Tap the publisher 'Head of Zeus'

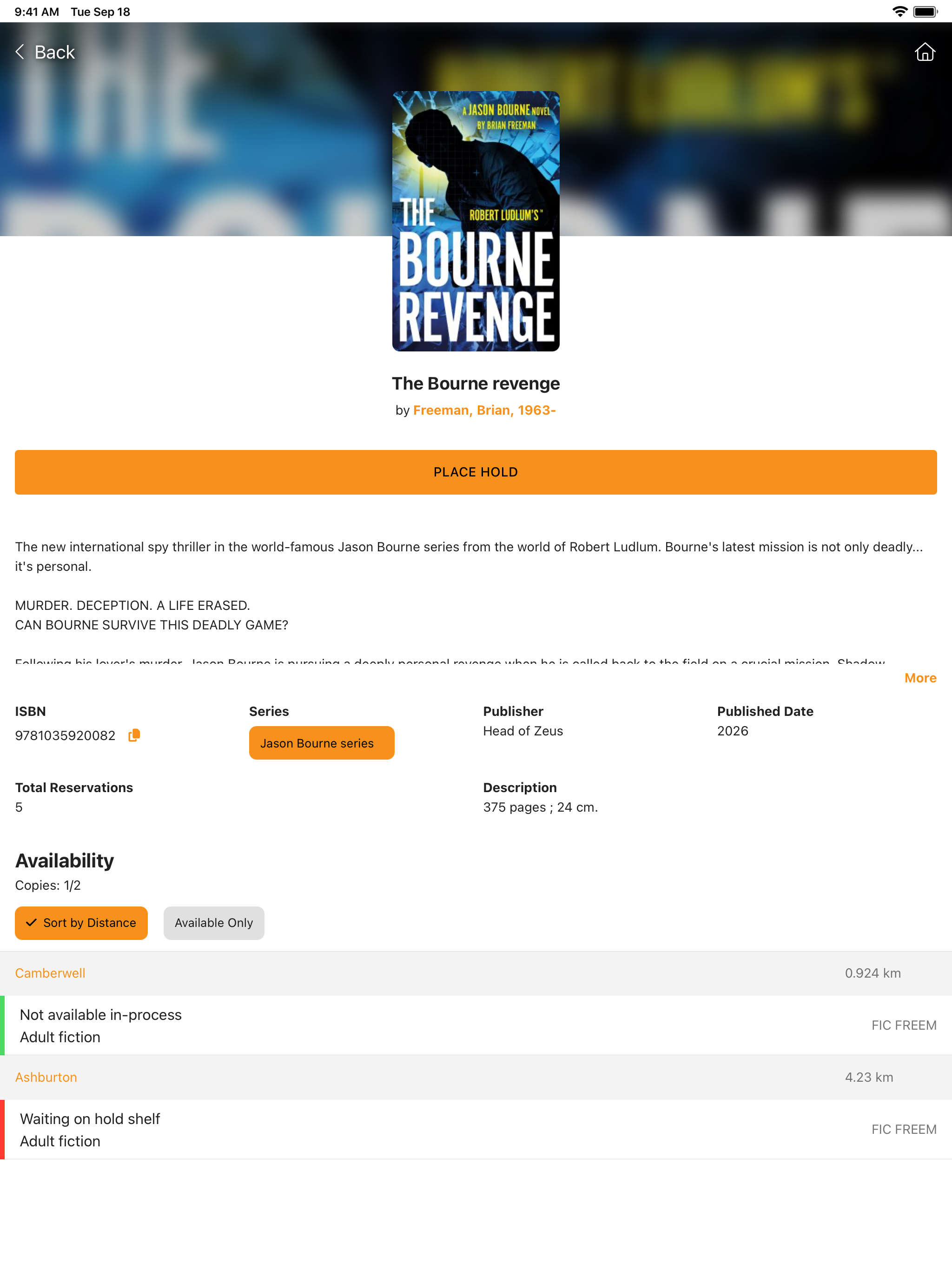(x=523, y=731)
